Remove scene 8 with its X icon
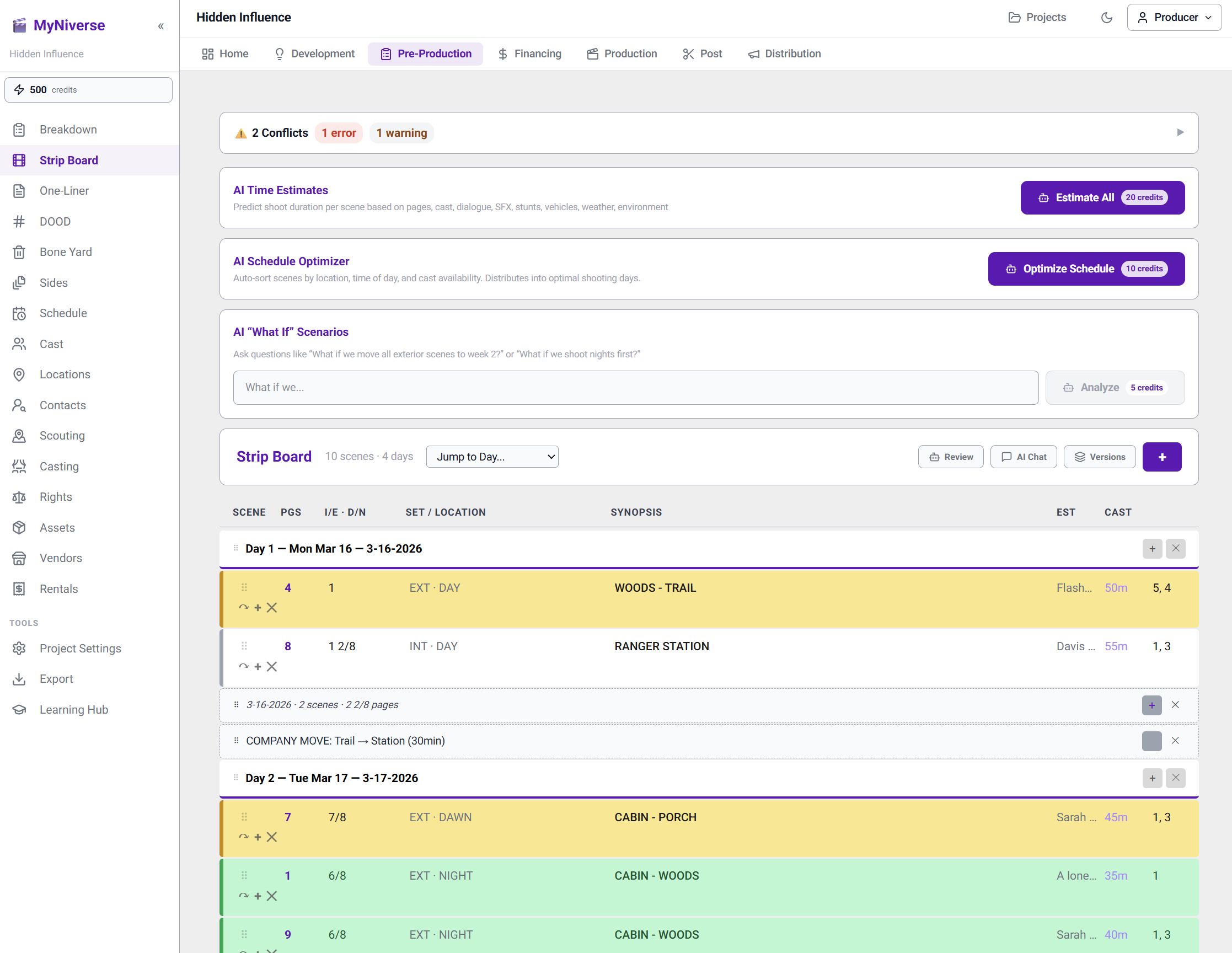Screen dimensions: 1232x953 (272, 666)
